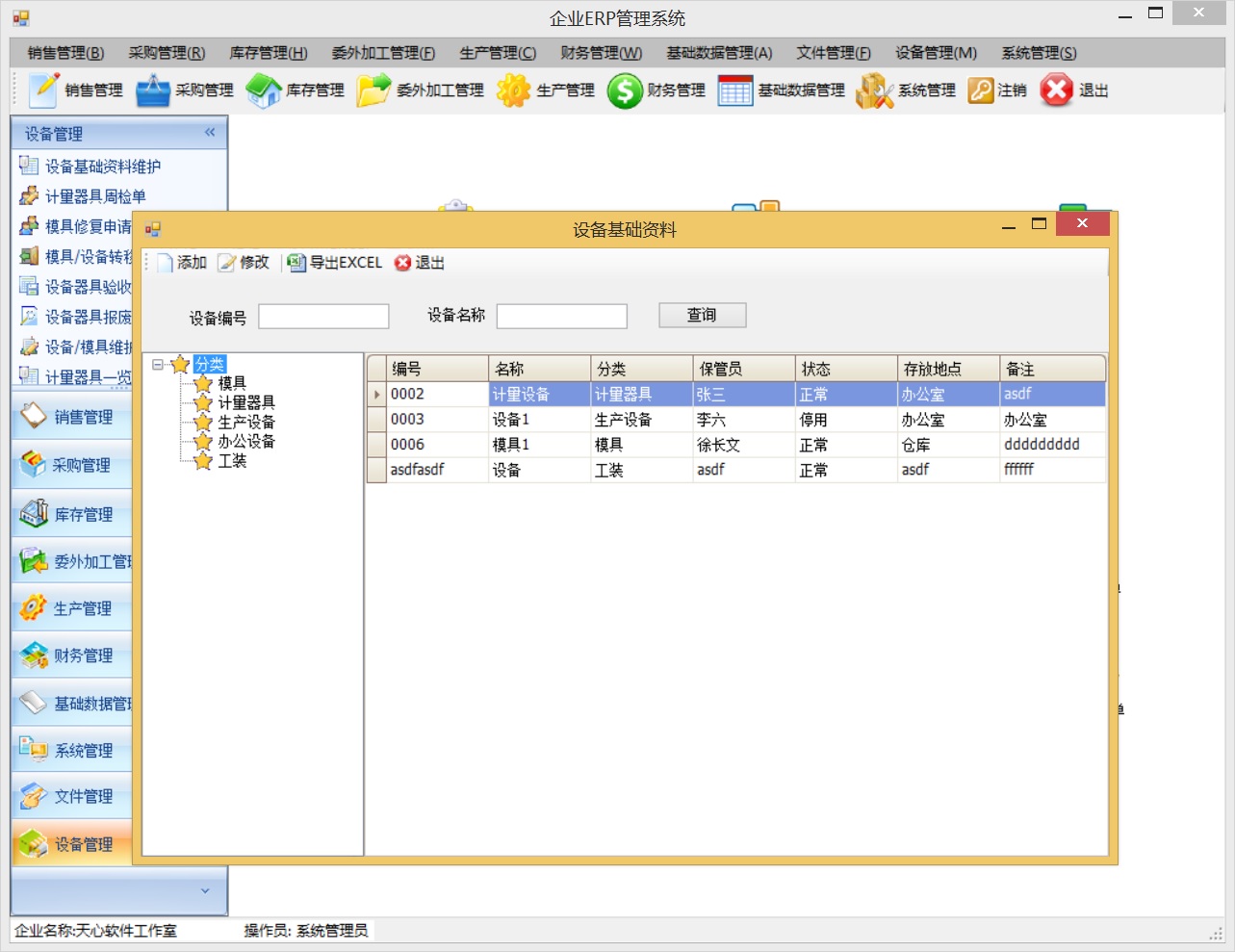Click the 设备编号 input field

pyautogui.click(x=323, y=317)
